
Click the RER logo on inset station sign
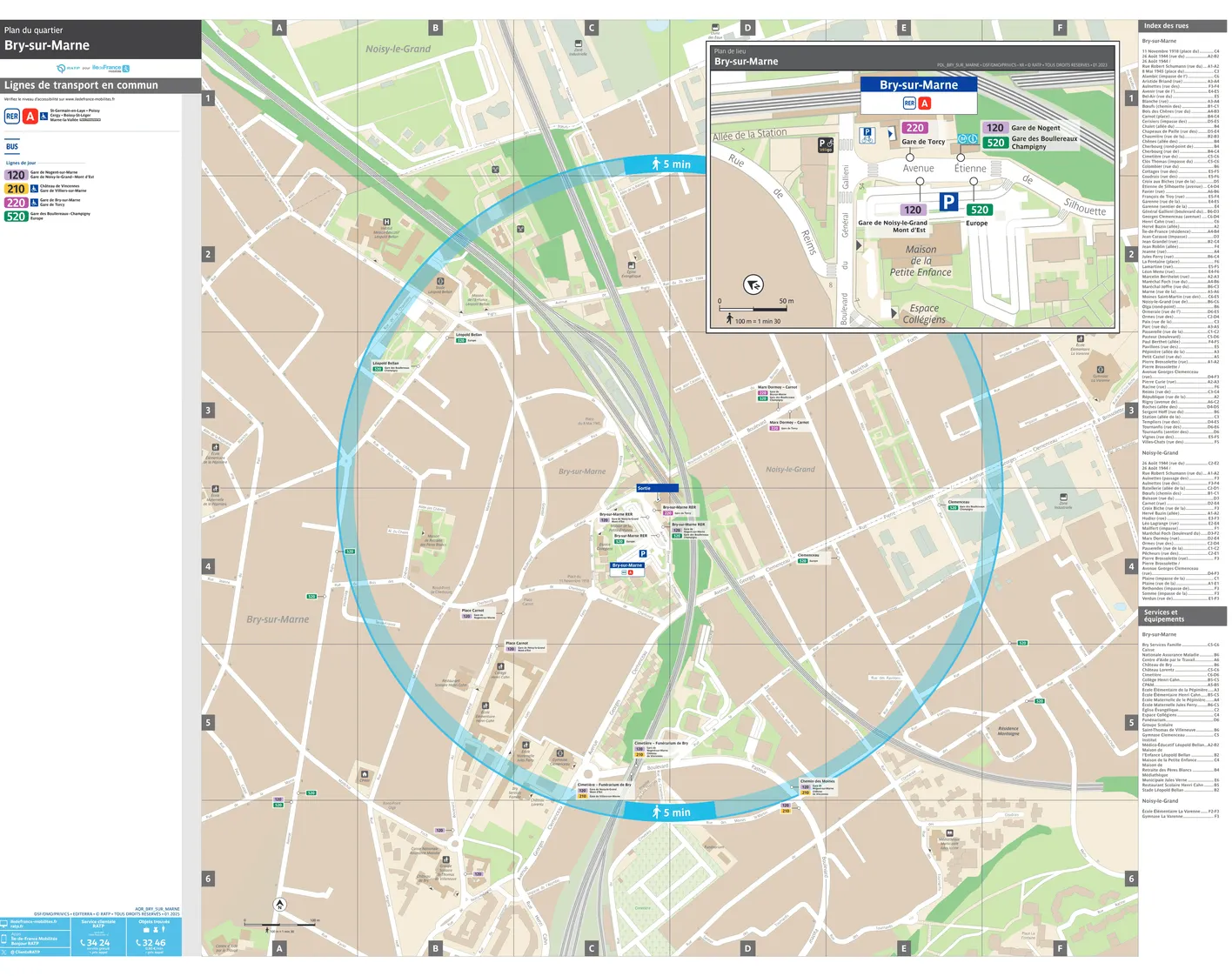coord(909,103)
